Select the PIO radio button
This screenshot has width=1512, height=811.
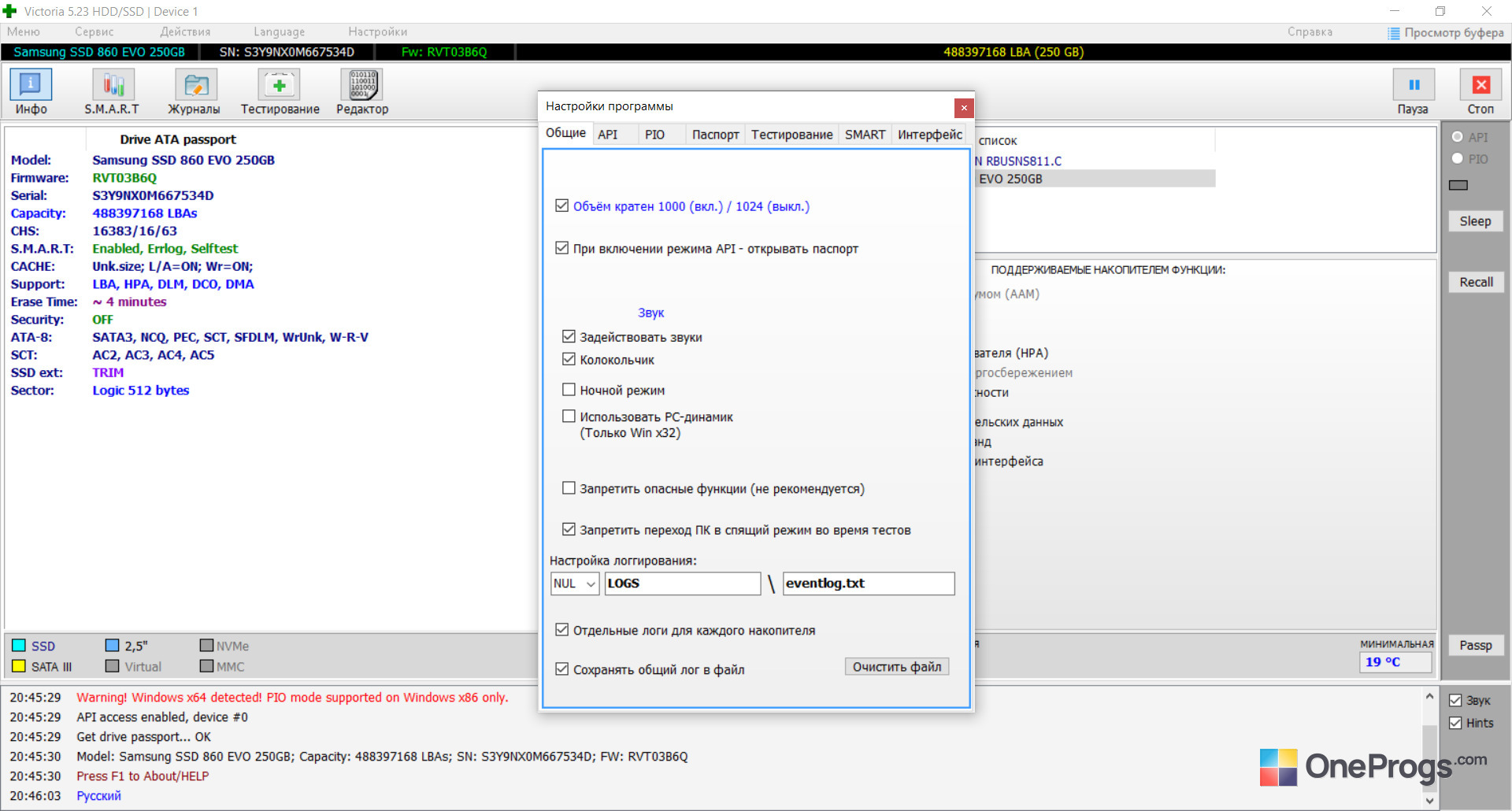tap(1458, 158)
